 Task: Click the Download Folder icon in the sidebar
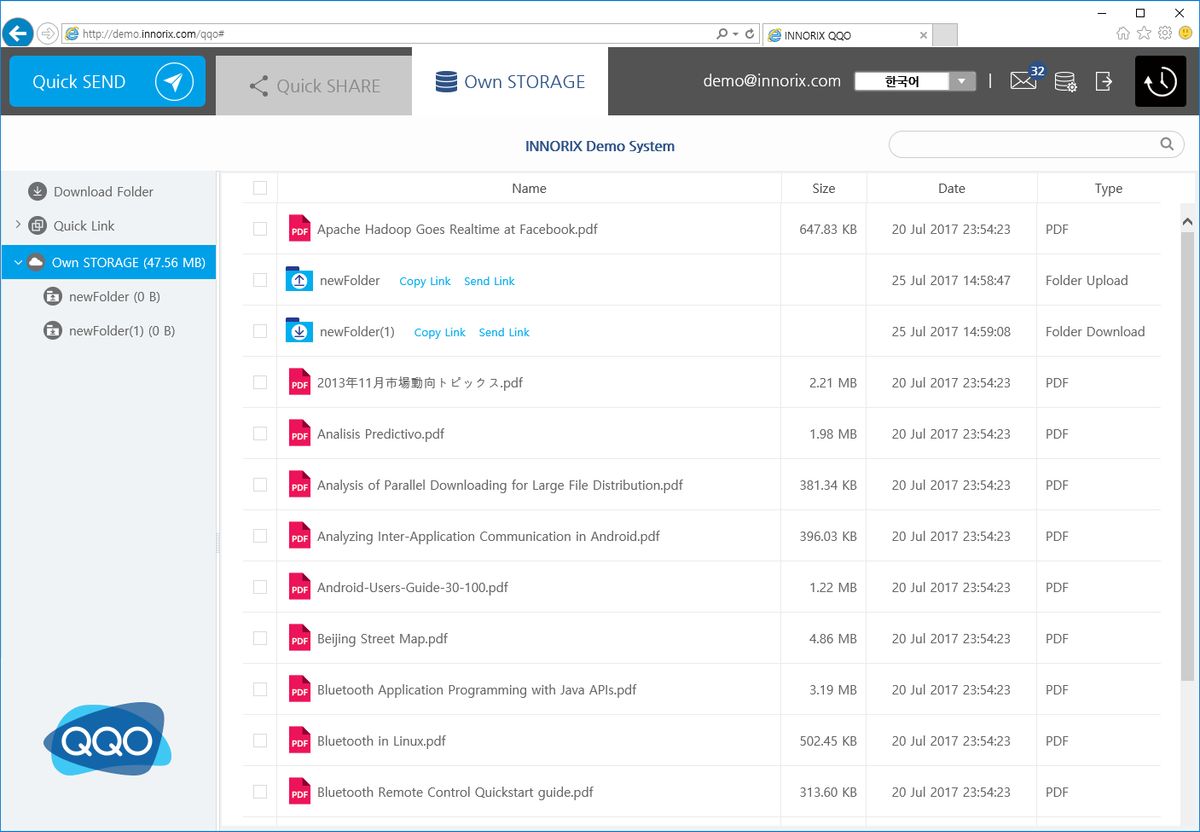coord(37,191)
